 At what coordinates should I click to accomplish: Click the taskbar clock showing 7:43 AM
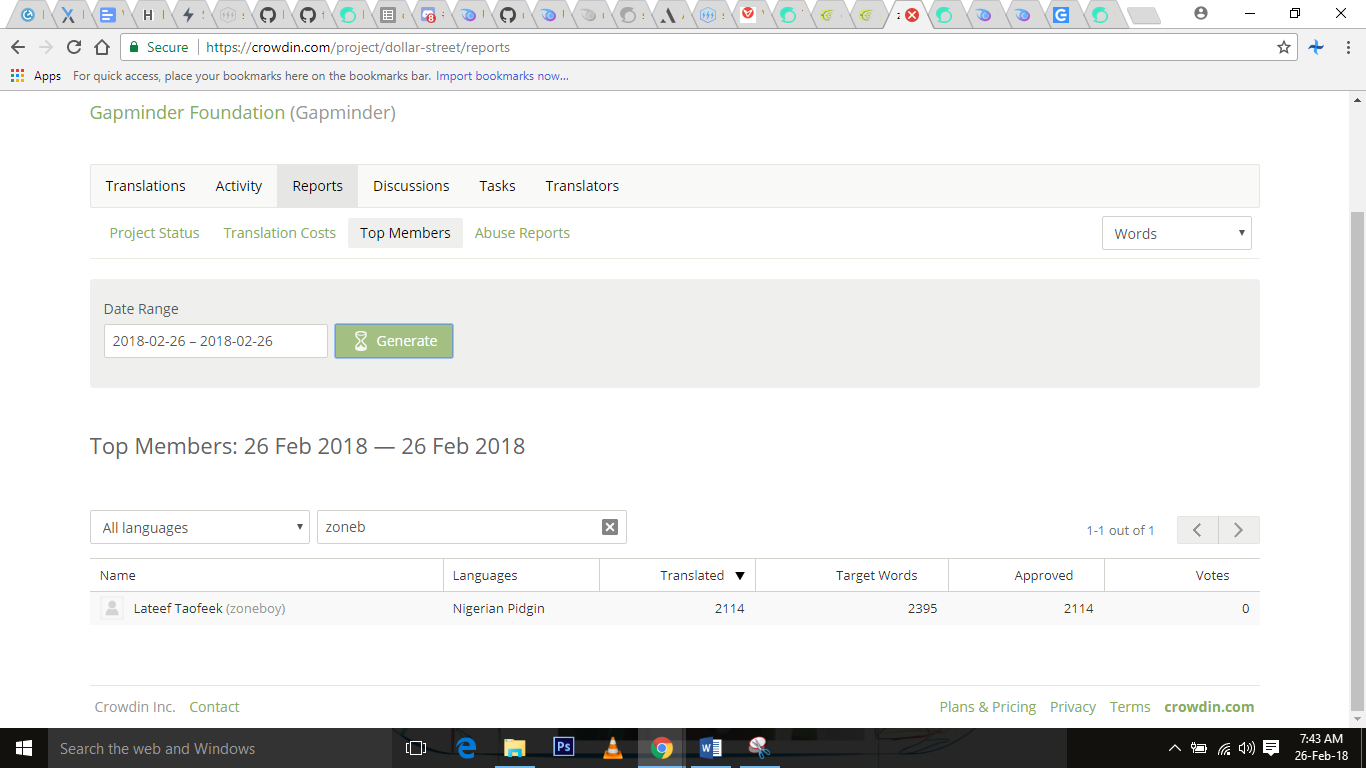(x=1322, y=748)
